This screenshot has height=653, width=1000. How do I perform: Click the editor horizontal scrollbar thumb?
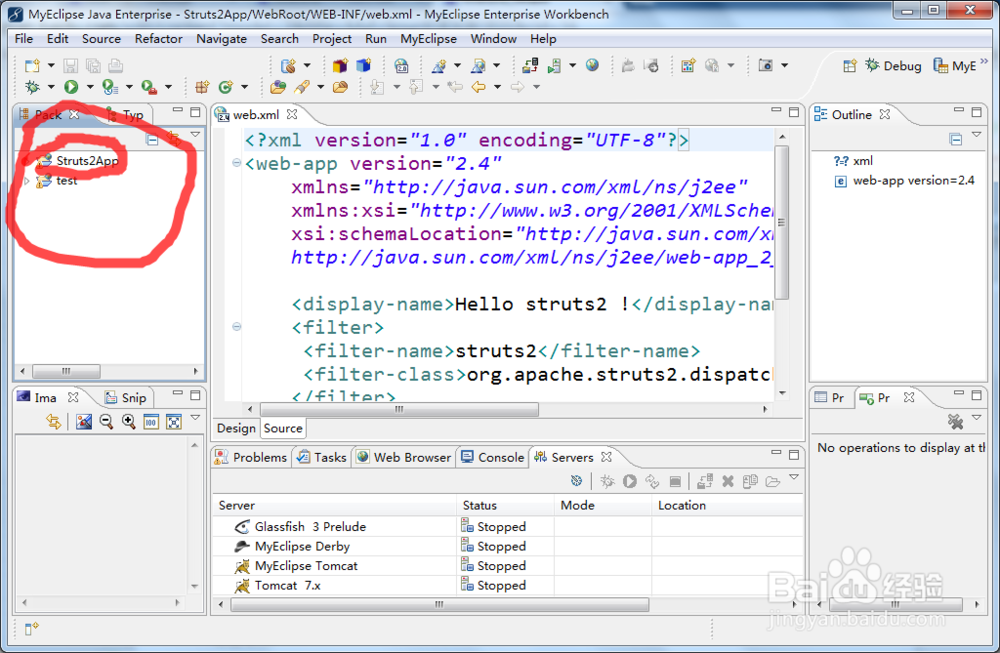click(x=399, y=409)
